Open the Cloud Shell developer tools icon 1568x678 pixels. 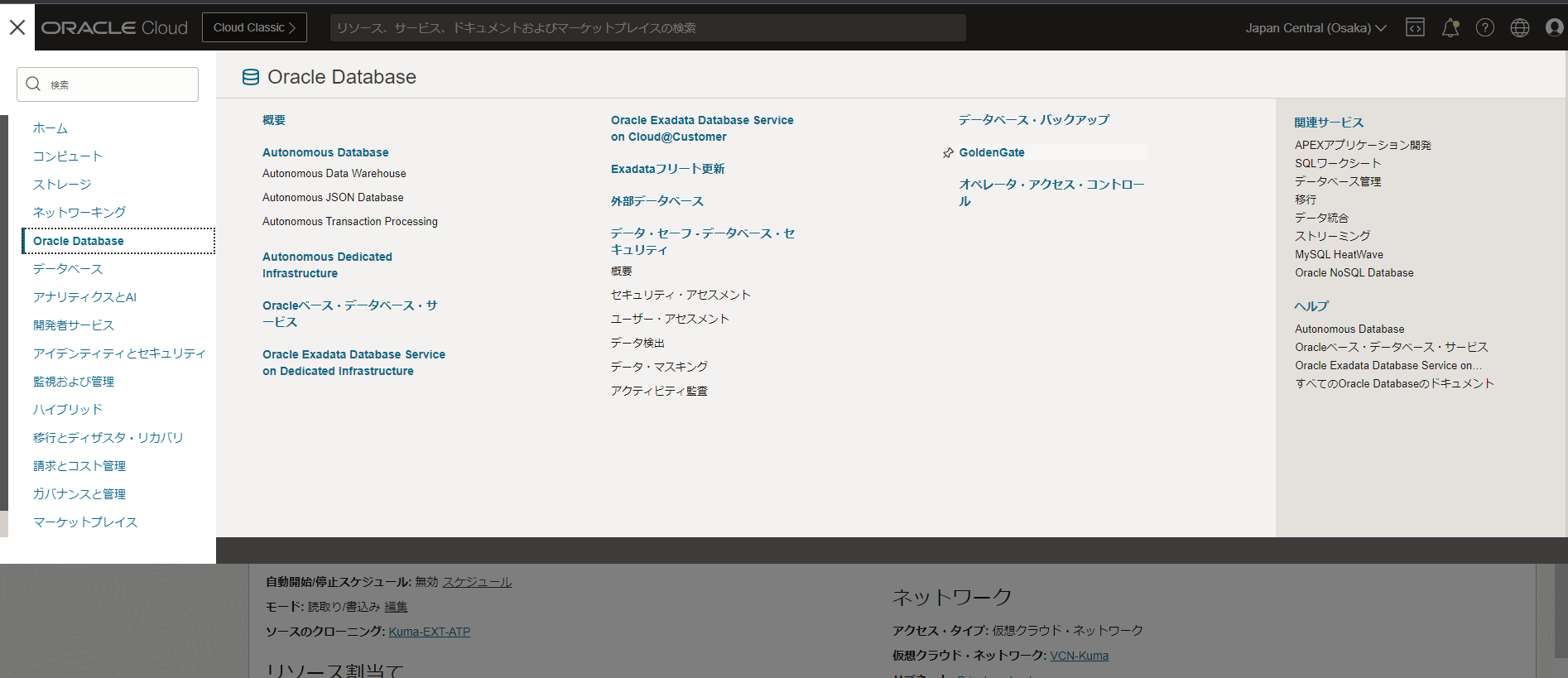click(x=1415, y=27)
